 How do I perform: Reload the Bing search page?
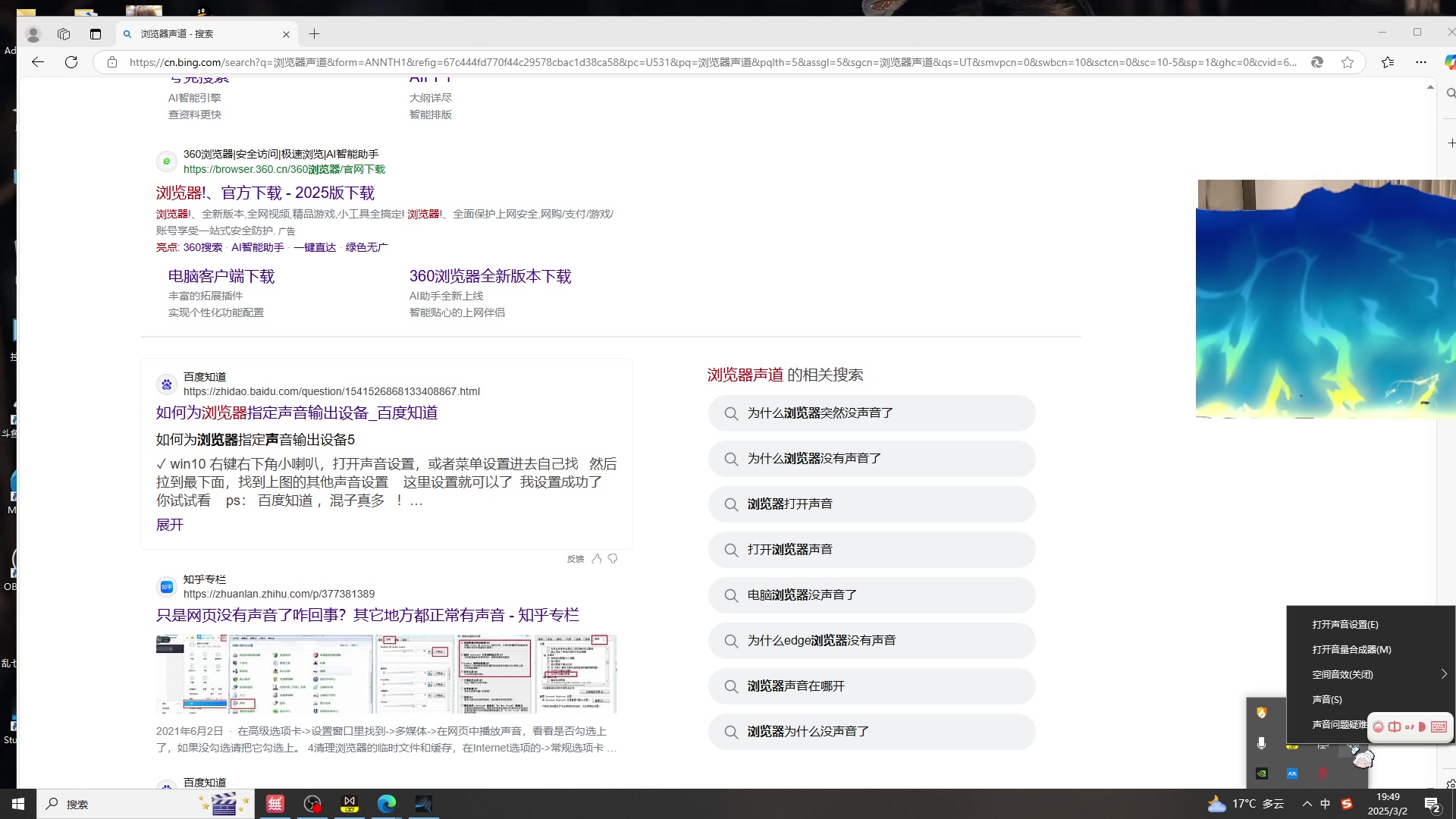[71, 62]
